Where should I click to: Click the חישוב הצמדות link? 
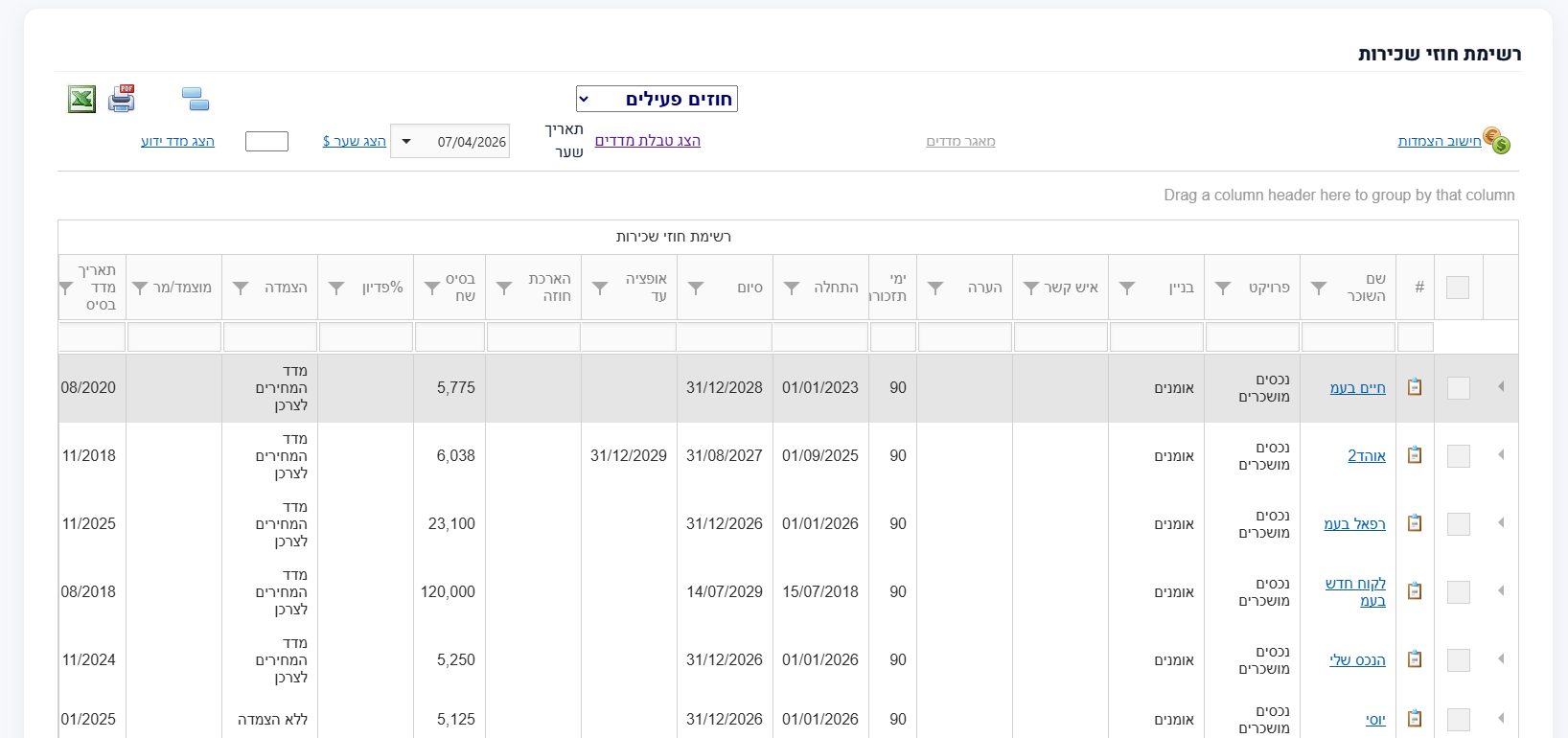click(1440, 141)
